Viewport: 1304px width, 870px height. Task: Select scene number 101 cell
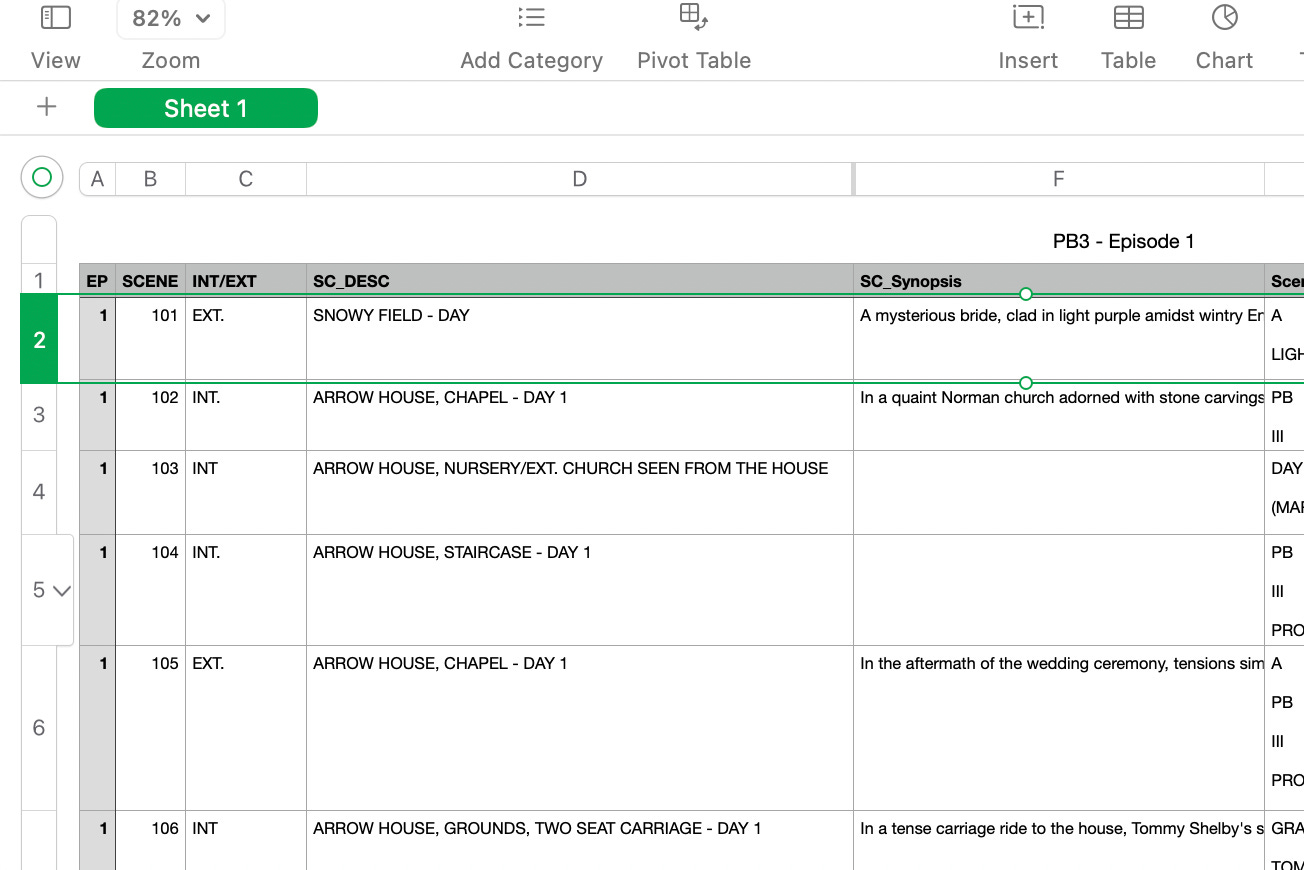pyautogui.click(x=150, y=340)
